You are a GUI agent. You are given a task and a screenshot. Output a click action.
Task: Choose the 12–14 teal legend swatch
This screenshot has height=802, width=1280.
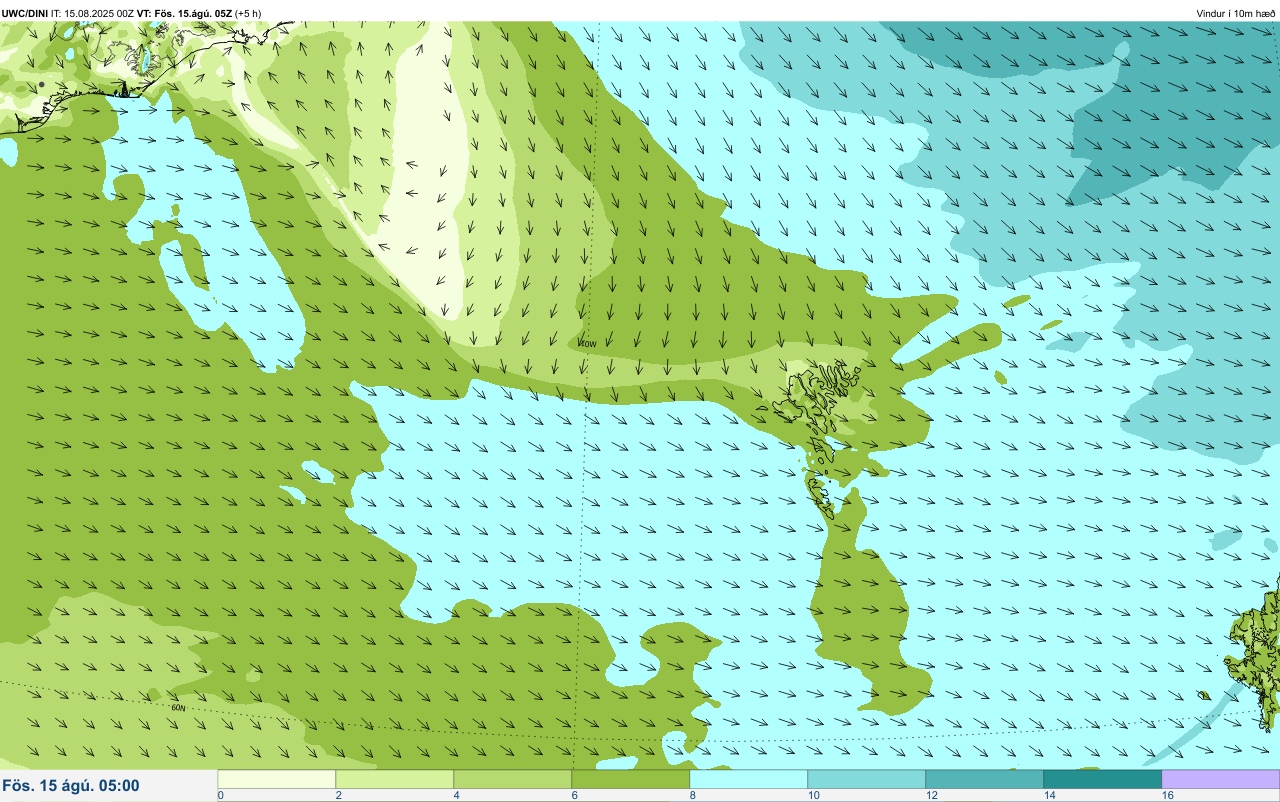985,779
